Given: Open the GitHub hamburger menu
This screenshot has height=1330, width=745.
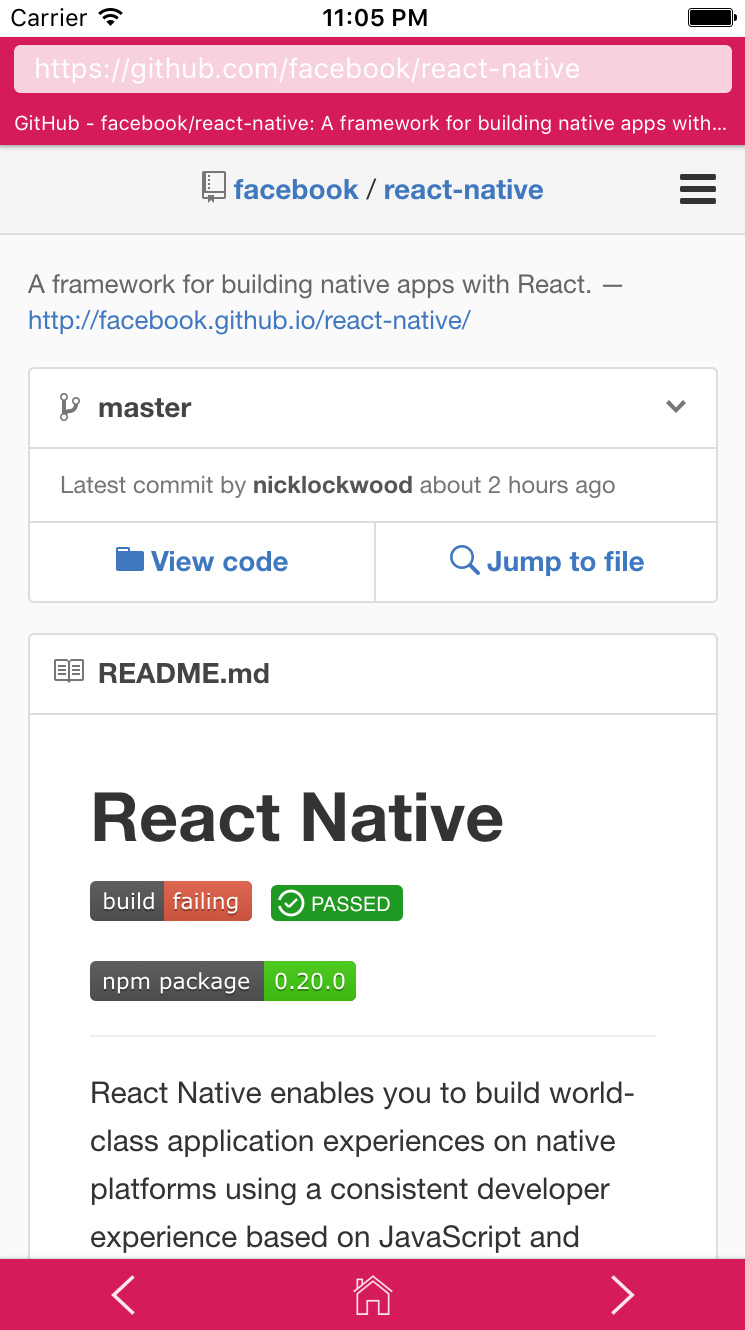Looking at the screenshot, I should (x=698, y=189).
